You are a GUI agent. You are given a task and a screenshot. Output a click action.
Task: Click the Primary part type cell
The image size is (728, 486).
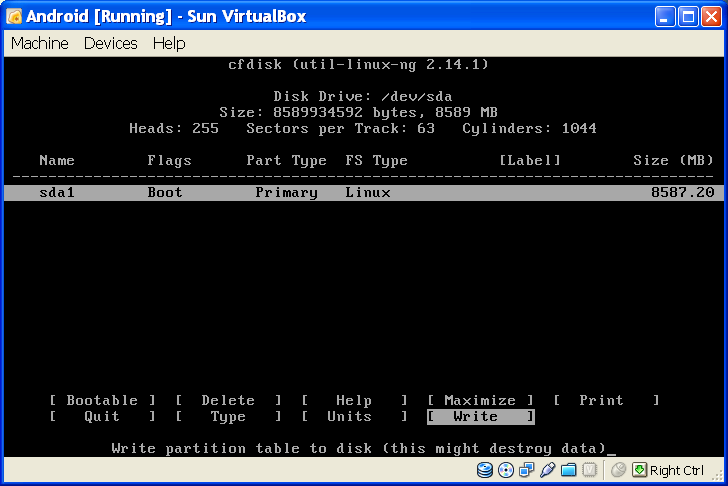pyautogui.click(x=286, y=192)
